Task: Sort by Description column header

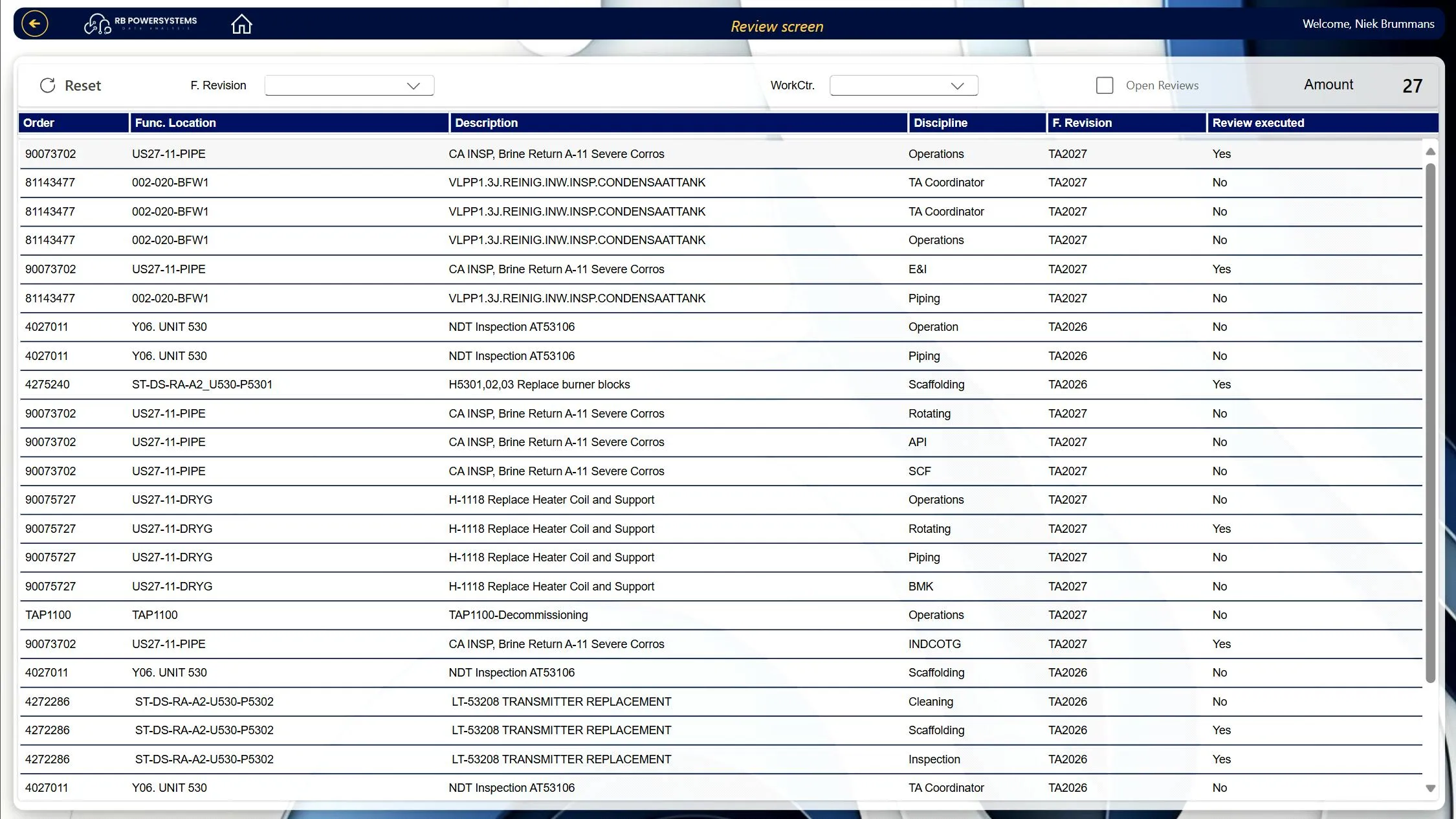Action: [x=678, y=123]
